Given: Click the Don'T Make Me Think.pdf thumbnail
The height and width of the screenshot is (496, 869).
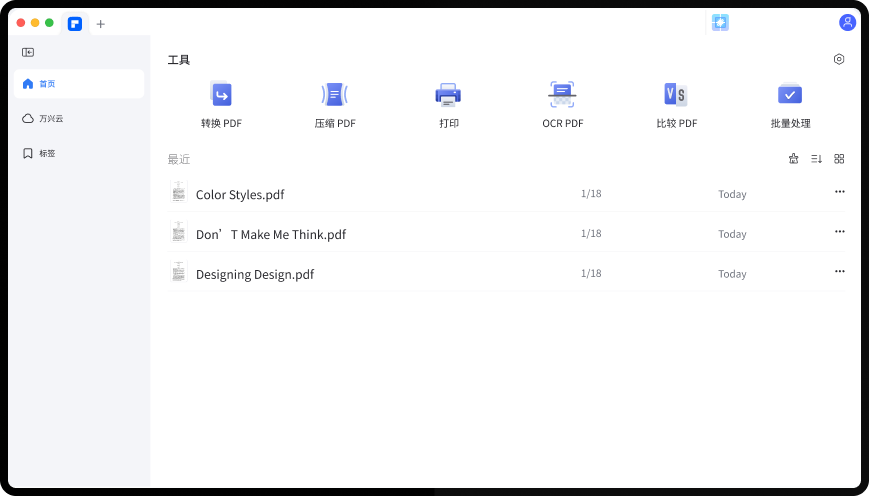Looking at the screenshot, I should (x=178, y=232).
